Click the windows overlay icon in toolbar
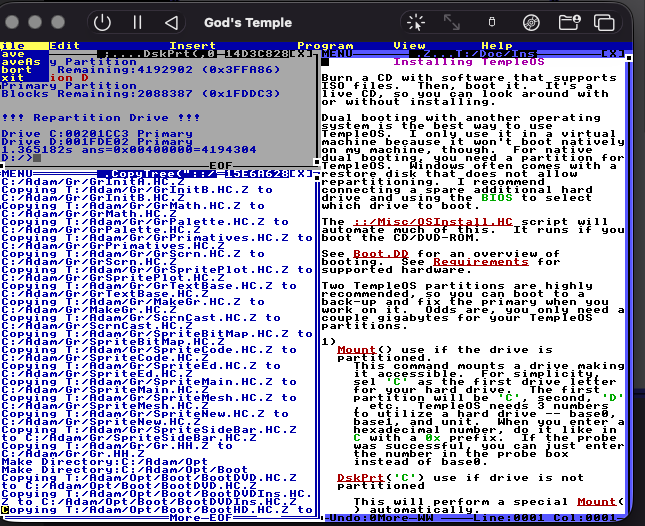Viewport: 645px width, 526px height. coord(604,23)
